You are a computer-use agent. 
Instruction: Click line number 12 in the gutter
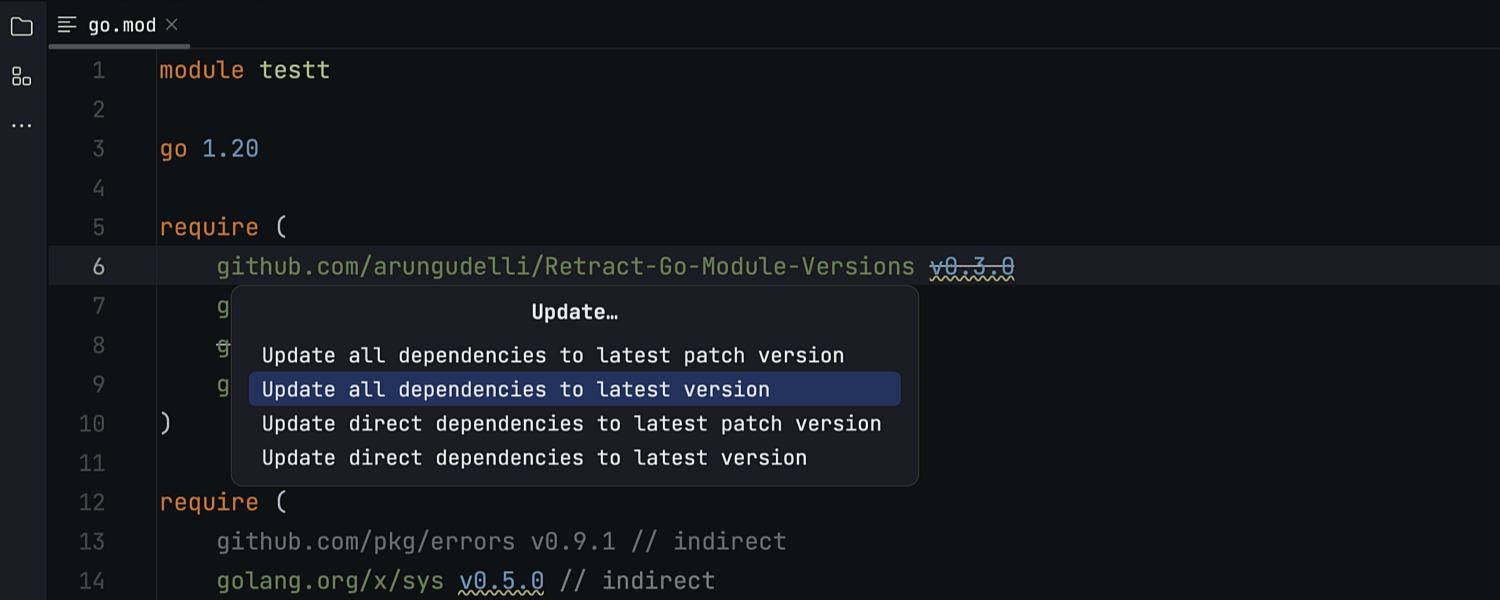92,502
